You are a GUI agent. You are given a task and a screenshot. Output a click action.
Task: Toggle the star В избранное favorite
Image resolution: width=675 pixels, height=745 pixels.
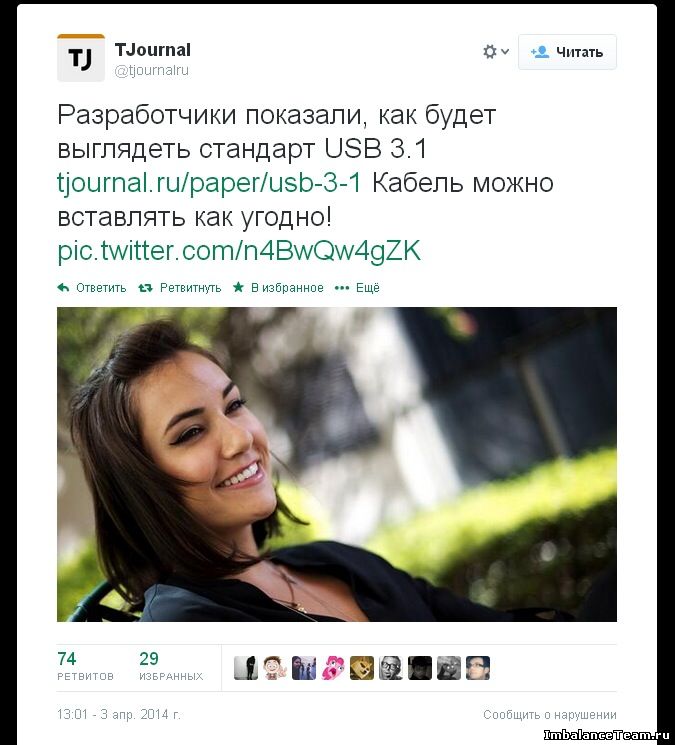238,287
